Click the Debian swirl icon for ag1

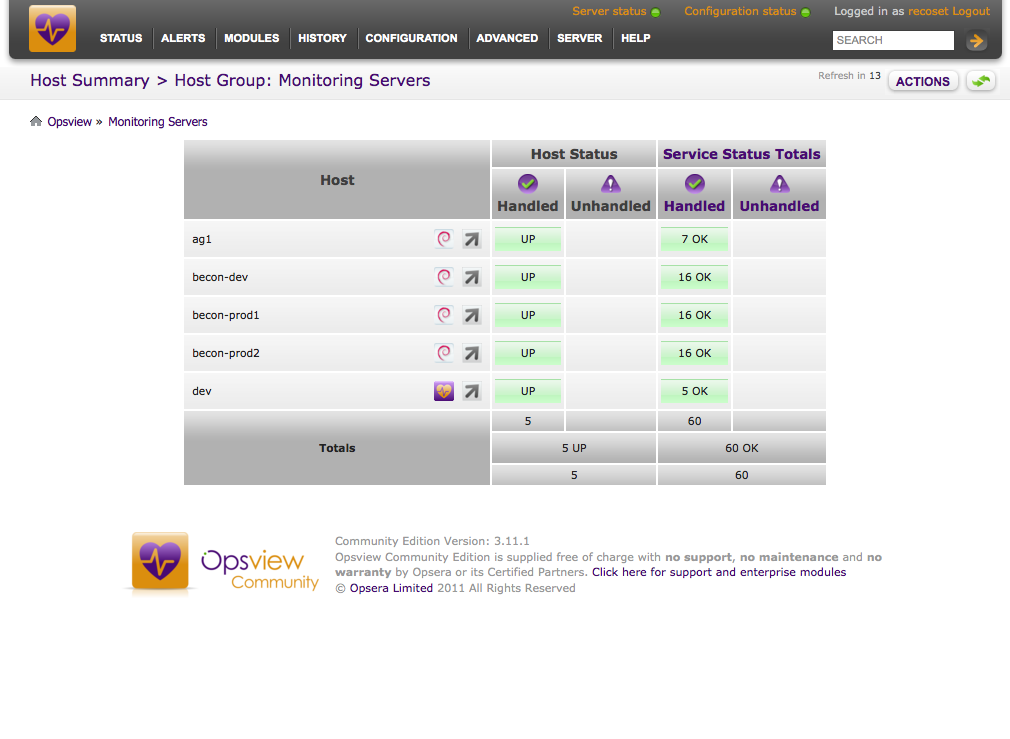(444, 239)
